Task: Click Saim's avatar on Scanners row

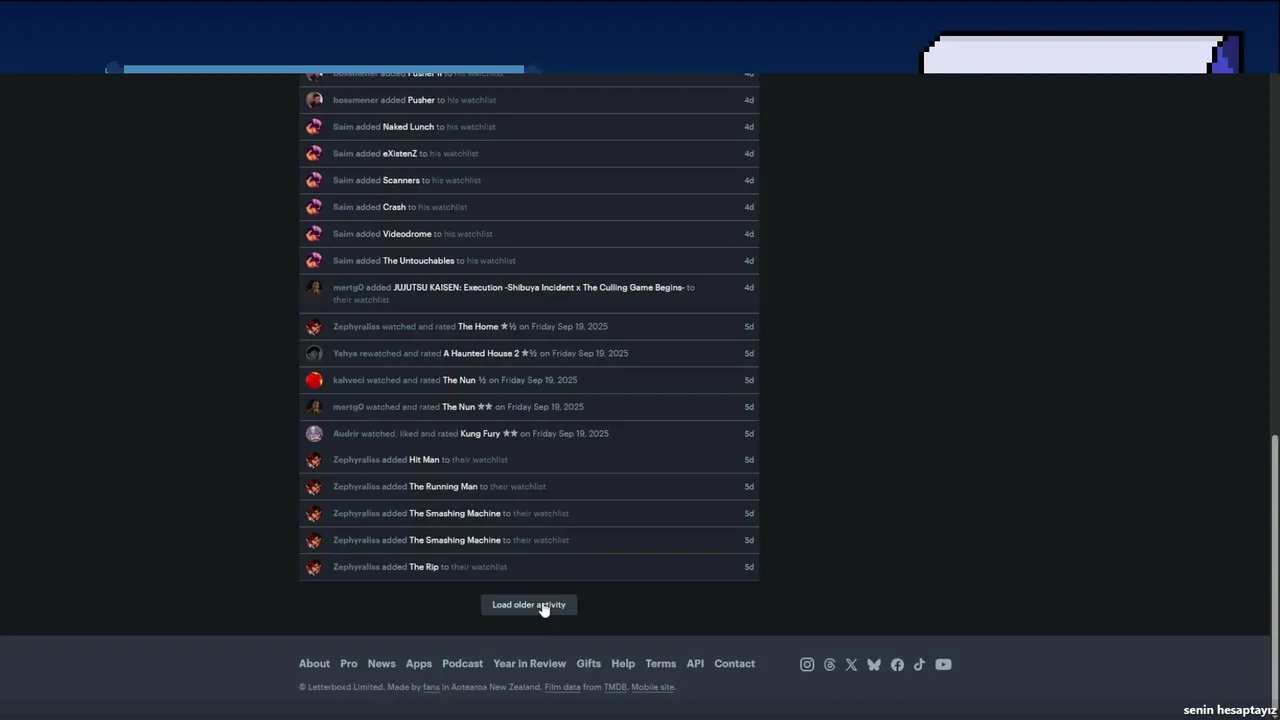Action: click(314, 181)
